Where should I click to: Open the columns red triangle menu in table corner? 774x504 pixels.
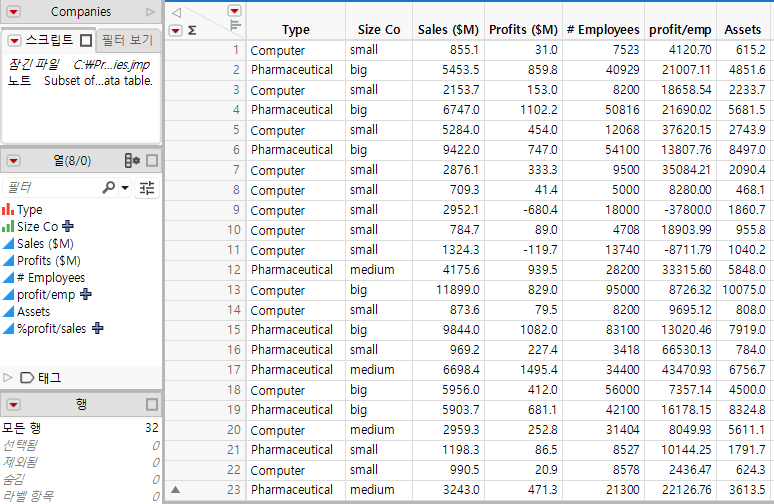(x=234, y=10)
